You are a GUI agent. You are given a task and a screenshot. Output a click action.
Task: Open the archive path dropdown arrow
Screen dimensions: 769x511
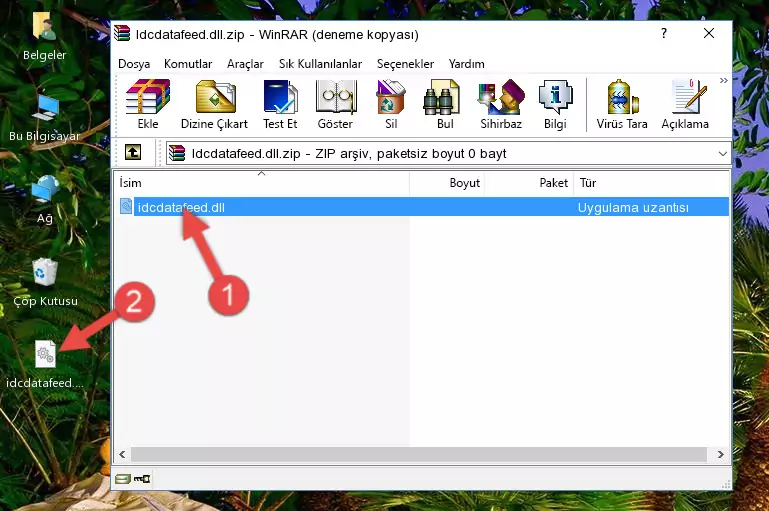pos(722,153)
